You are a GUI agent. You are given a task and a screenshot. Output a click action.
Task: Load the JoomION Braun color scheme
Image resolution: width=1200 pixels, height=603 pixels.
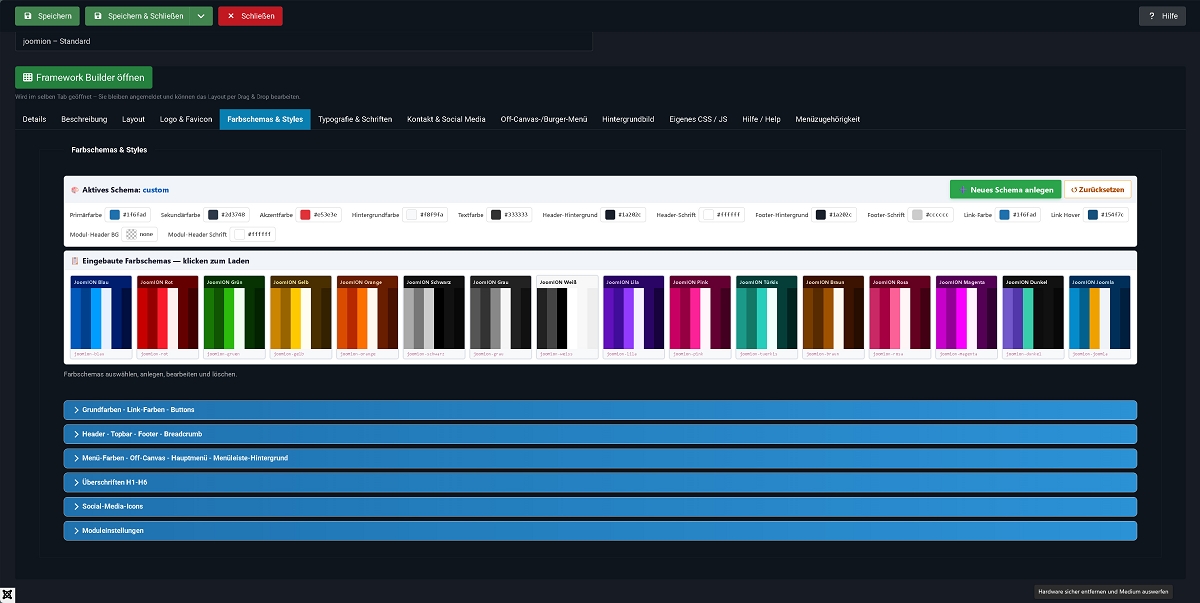point(833,317)
